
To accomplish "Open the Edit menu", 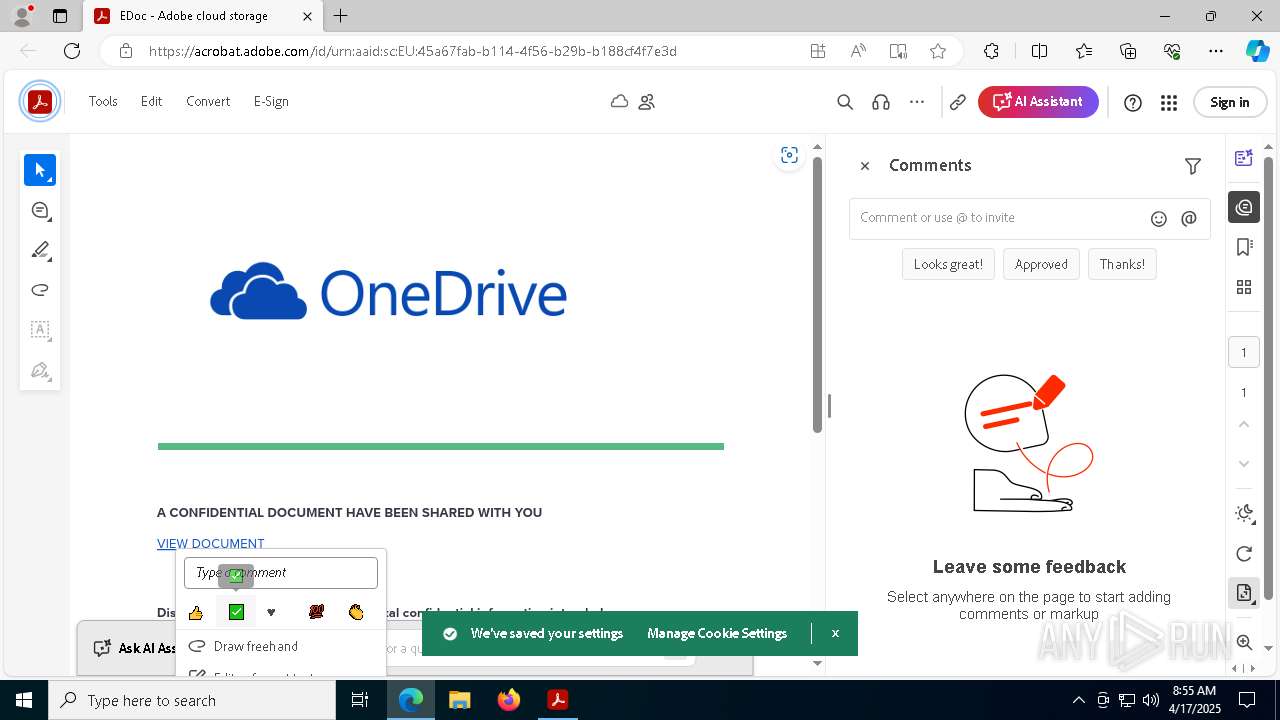I will pyautogui.click(x=151, y=101).
